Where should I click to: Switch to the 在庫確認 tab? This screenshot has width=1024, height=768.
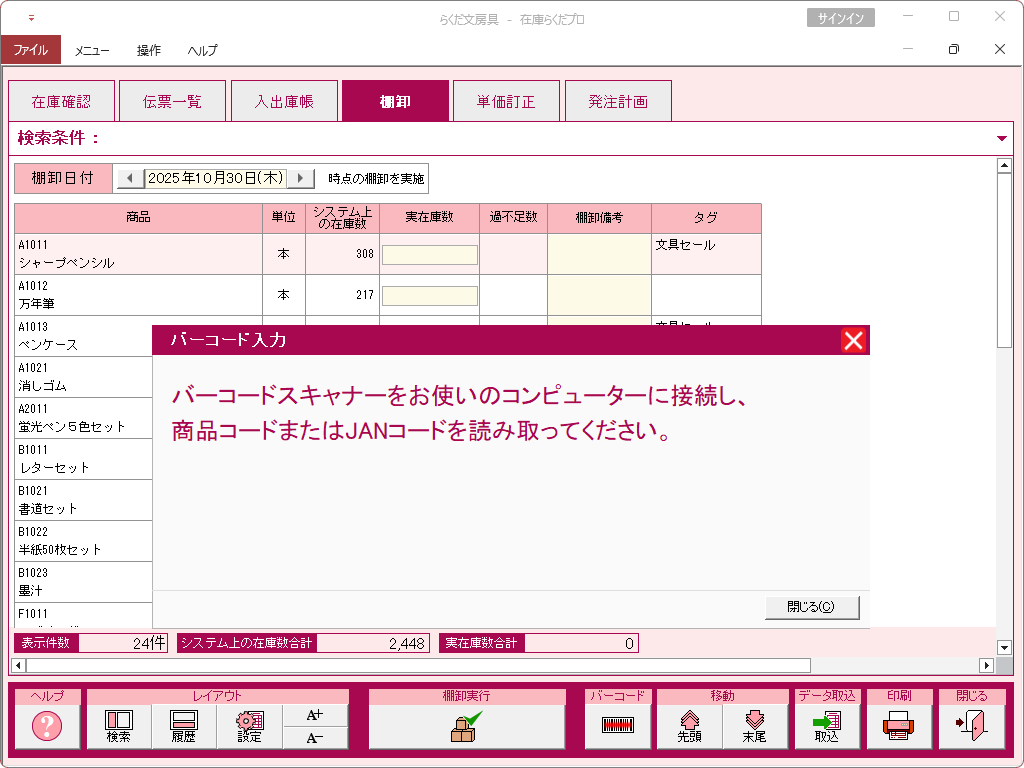[61, 102]
